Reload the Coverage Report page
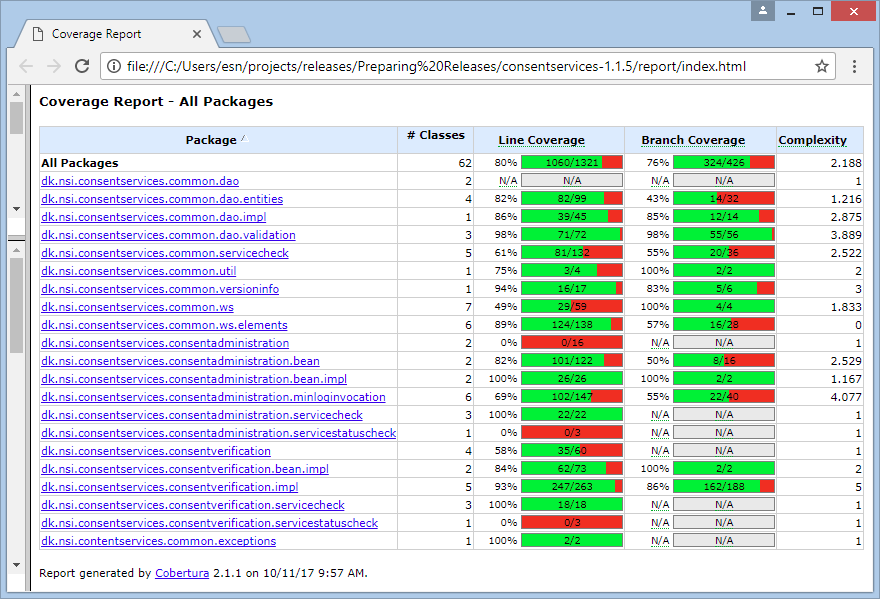 click(x=82, y=67)
